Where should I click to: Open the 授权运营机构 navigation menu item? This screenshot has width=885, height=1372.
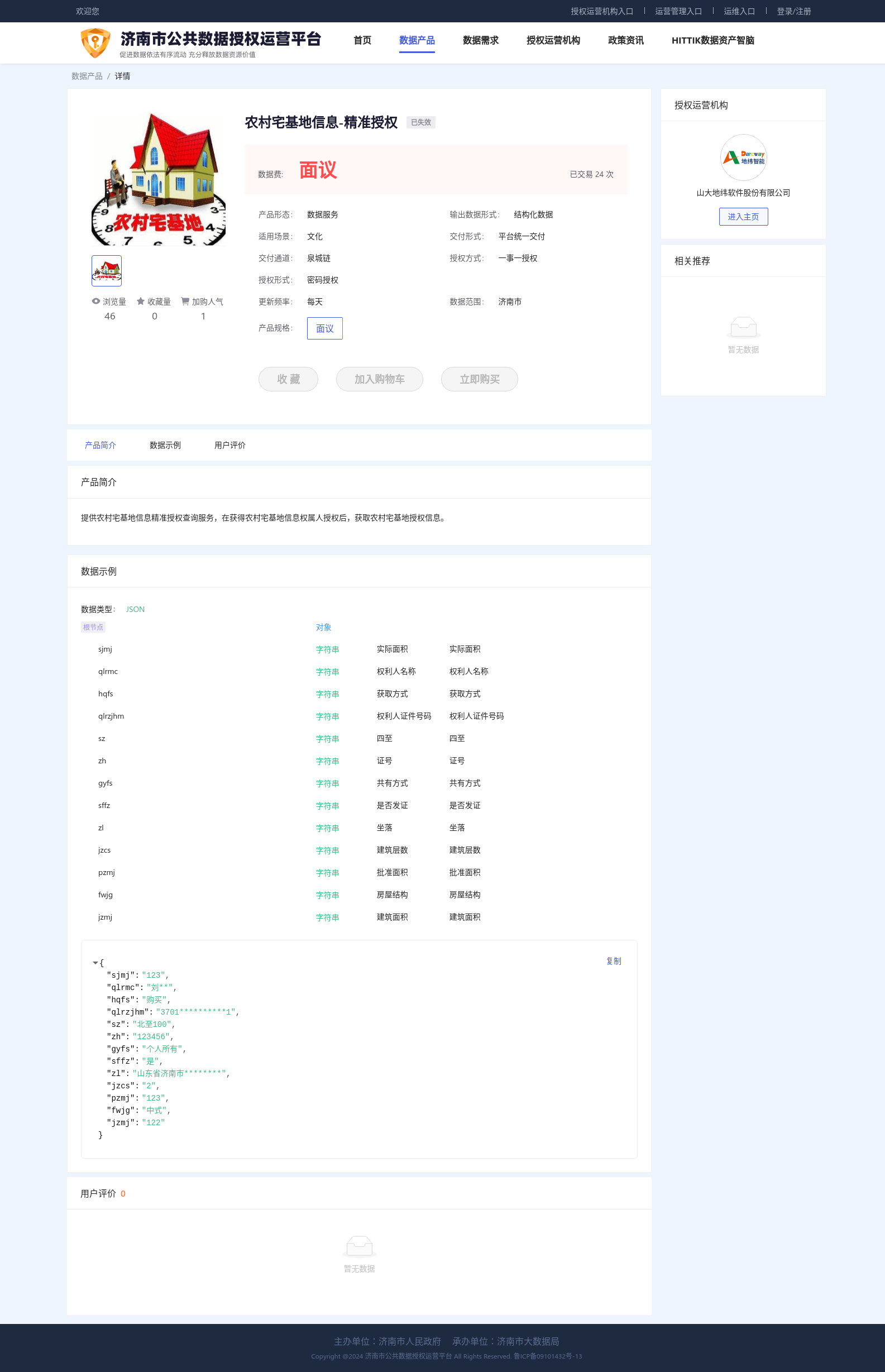click(553, 40)
